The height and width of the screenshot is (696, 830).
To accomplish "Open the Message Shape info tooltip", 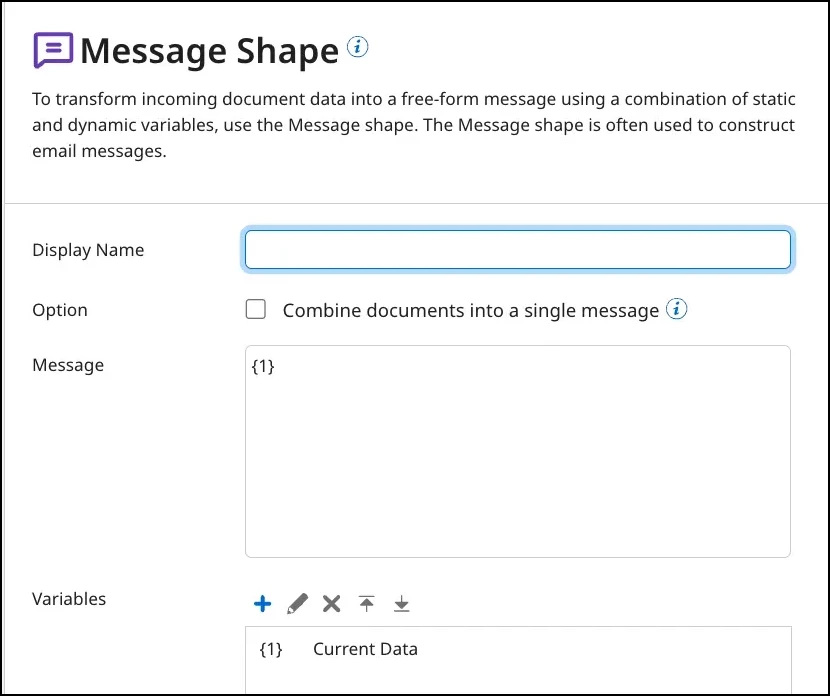I will click(357, 45).
